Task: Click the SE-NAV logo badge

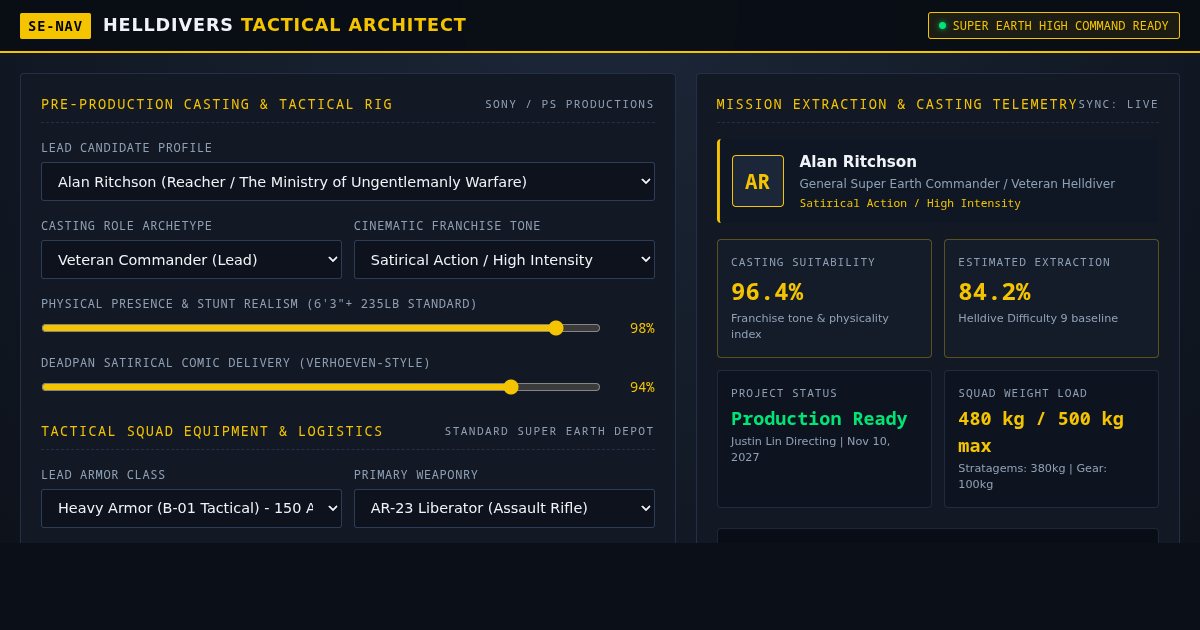Action: pos(55,26)
